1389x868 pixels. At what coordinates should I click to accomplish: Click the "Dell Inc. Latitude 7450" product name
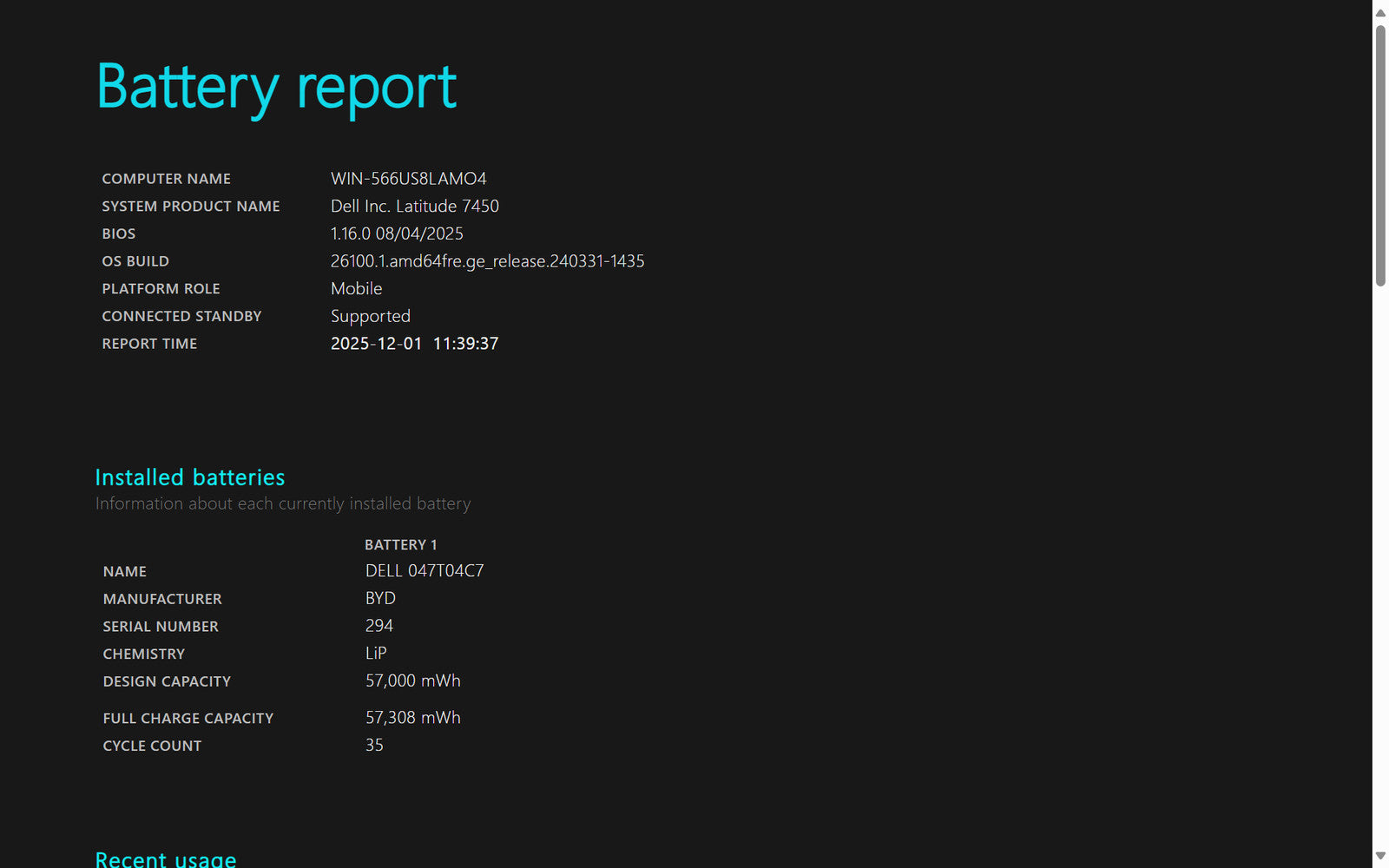(414, 207)
